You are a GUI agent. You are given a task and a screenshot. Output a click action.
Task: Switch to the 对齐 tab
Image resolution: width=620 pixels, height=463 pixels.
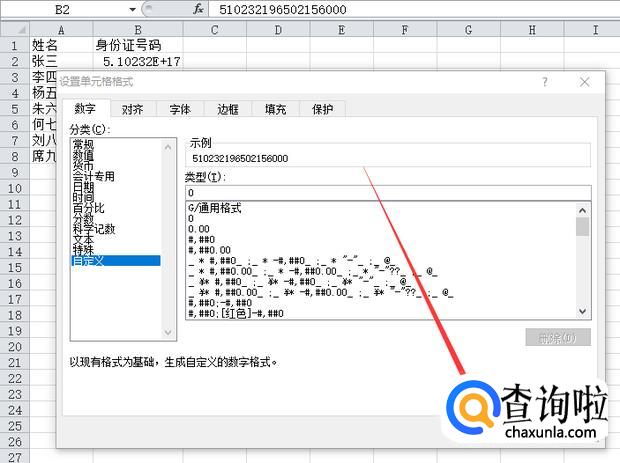tap(132, 109)
